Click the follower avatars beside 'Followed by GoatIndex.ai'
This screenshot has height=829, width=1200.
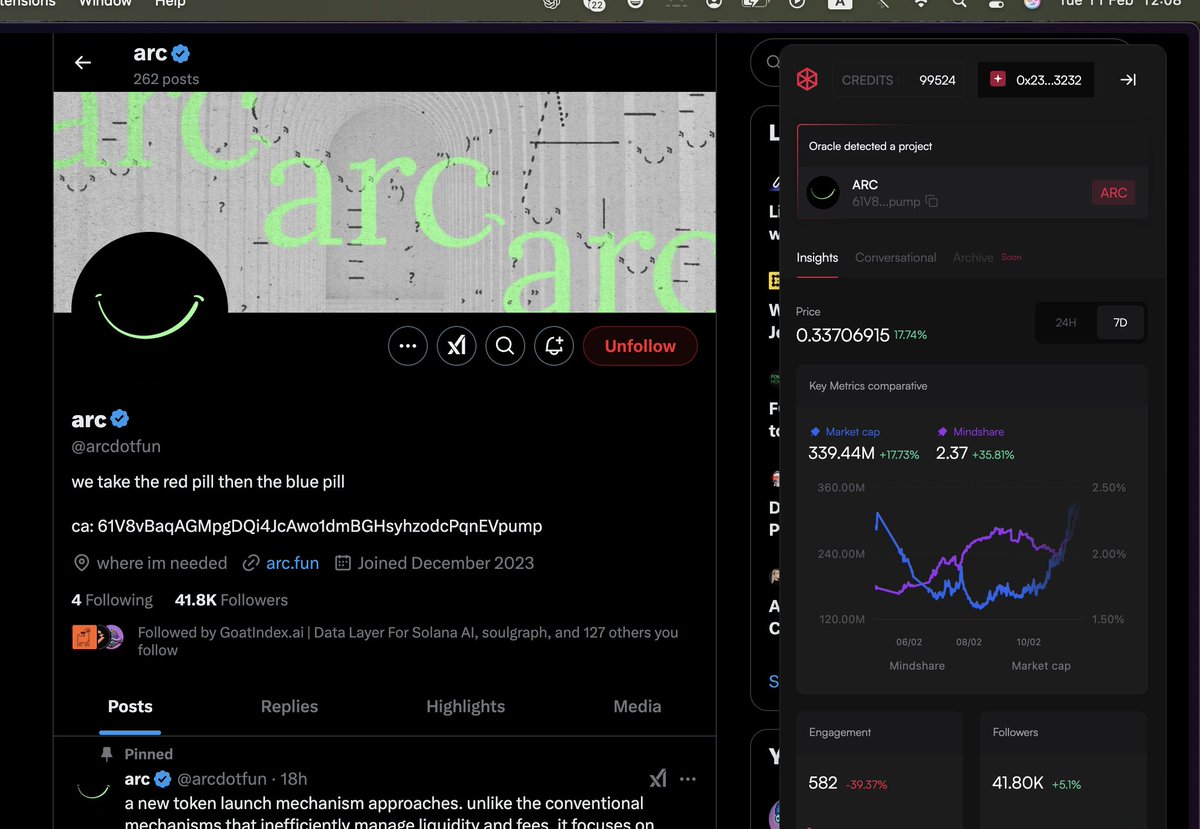tap(98, 637)
